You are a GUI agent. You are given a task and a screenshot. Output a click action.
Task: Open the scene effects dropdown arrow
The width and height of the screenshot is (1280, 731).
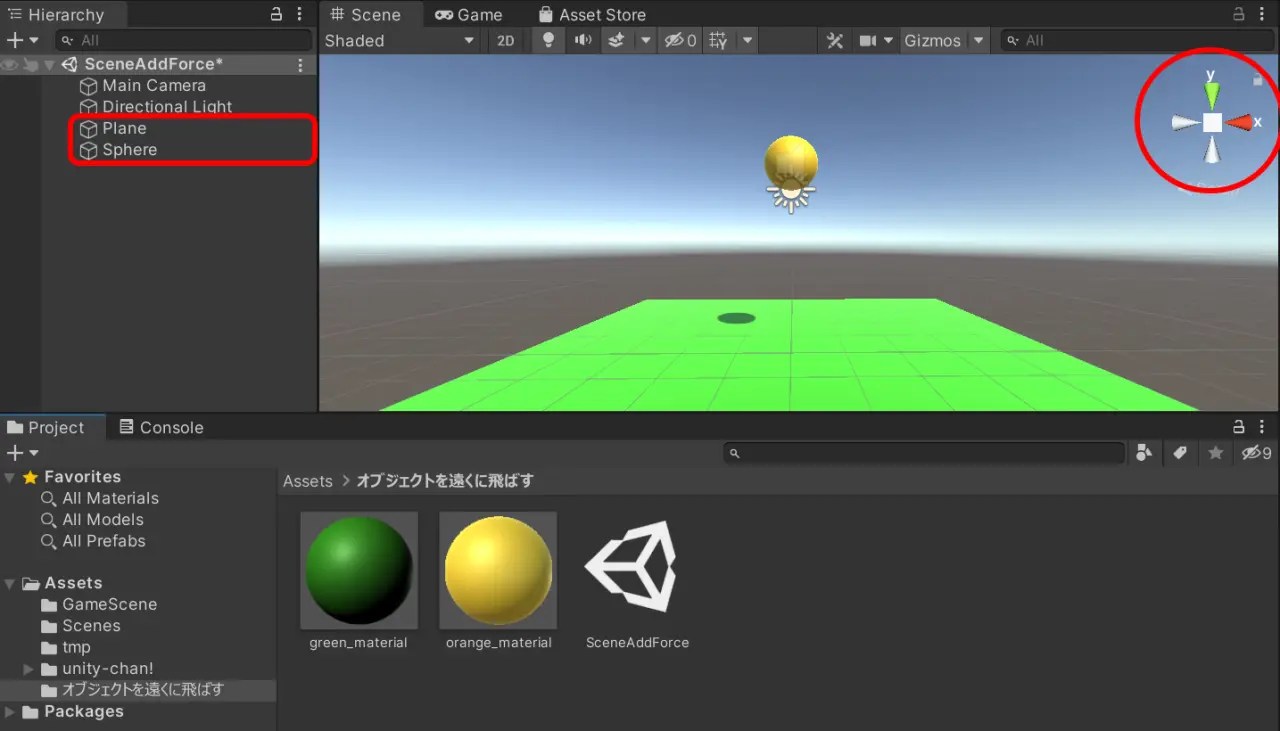click(x=645, y=40)
